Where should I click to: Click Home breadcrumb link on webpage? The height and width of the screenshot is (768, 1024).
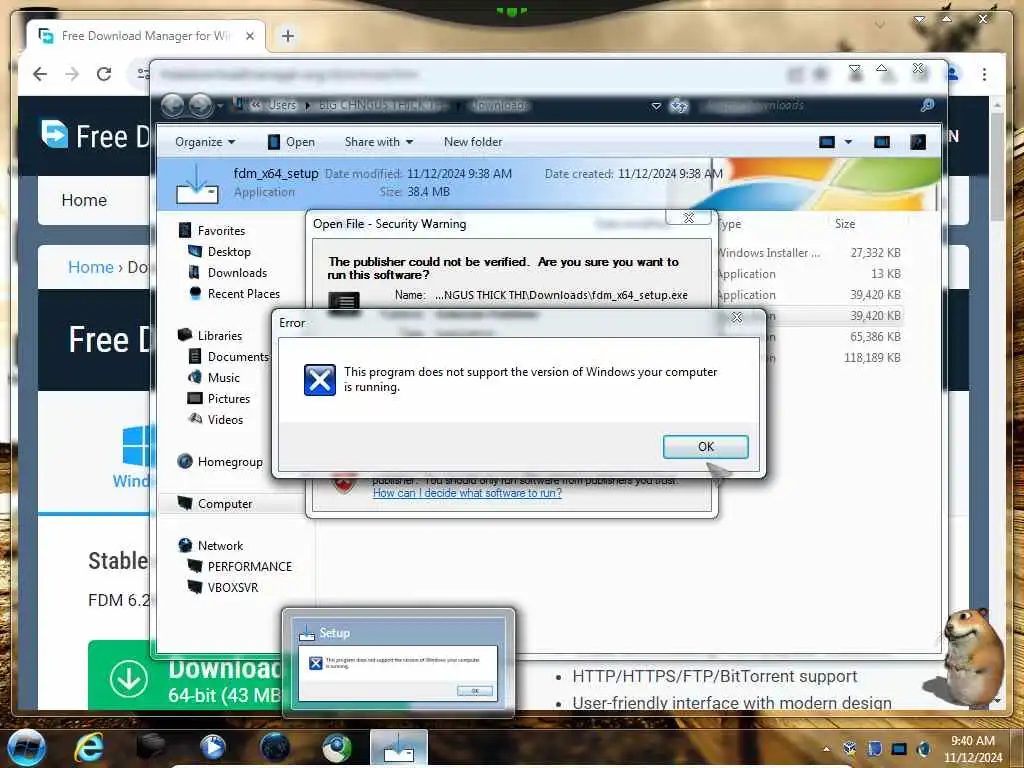pyautogui.click(x=91, y=267)
